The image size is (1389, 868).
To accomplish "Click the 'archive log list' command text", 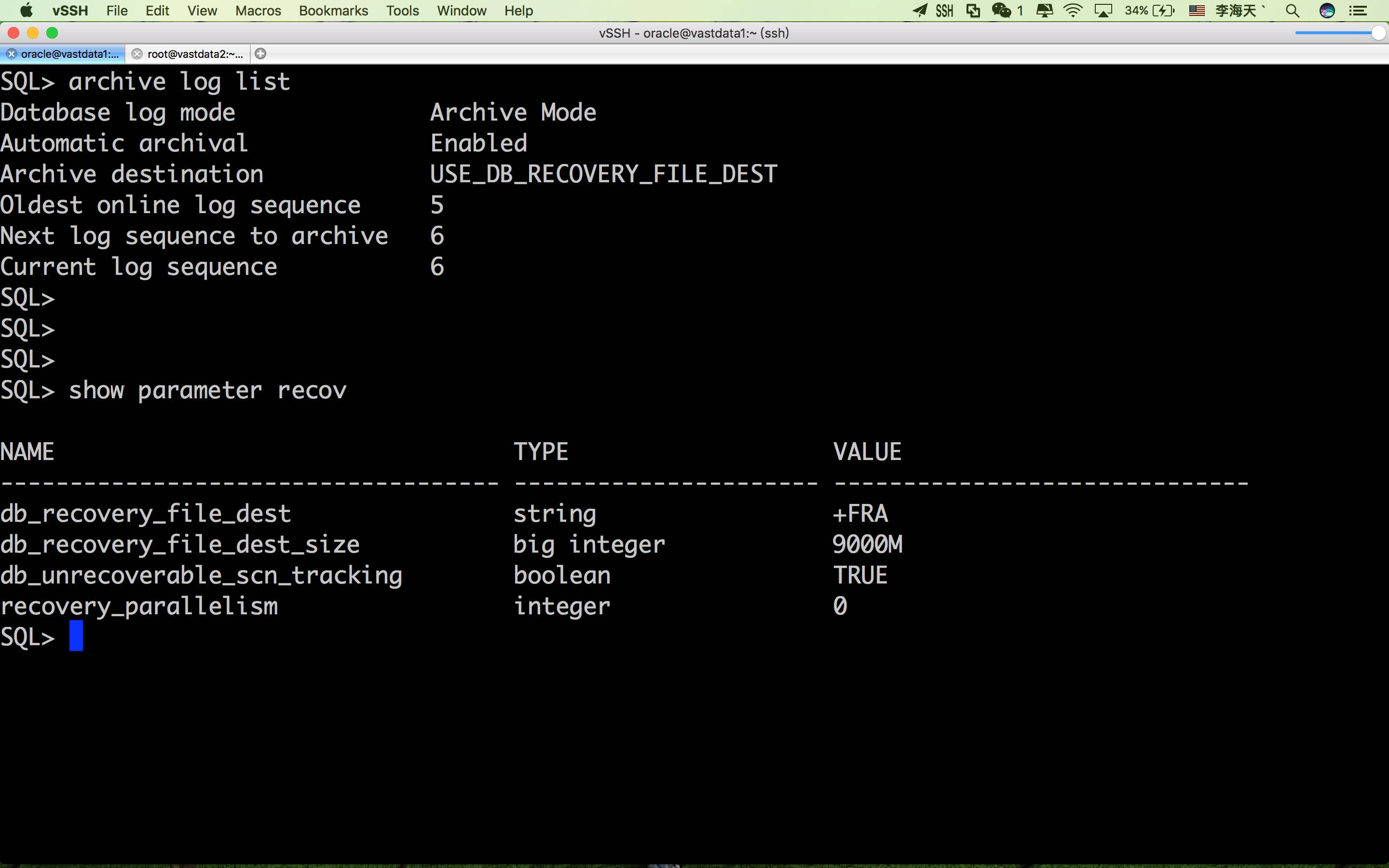I will 179,81.
